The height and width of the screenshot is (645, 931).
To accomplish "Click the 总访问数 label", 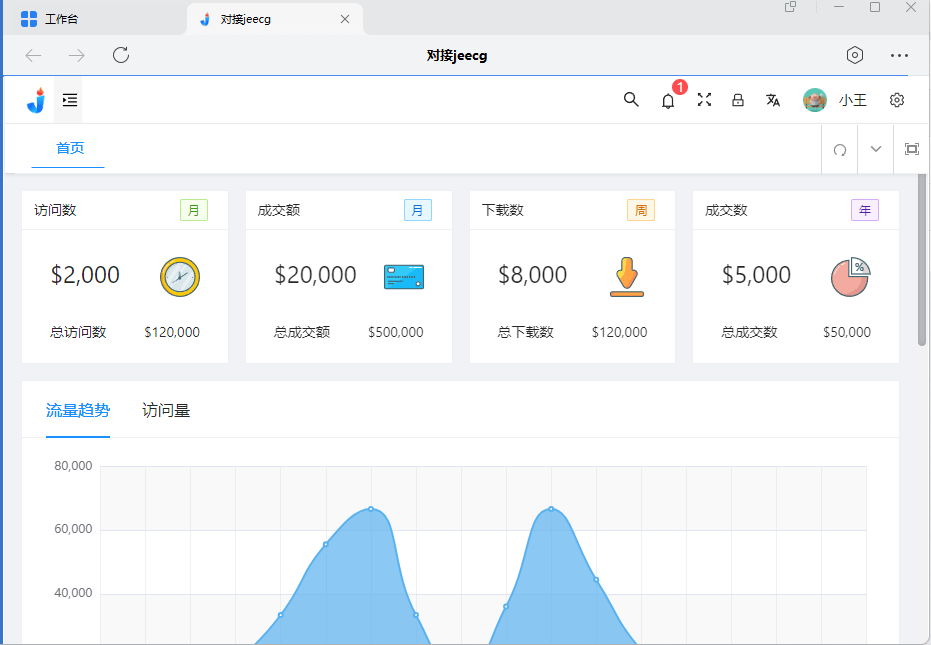I will point(78,332).
